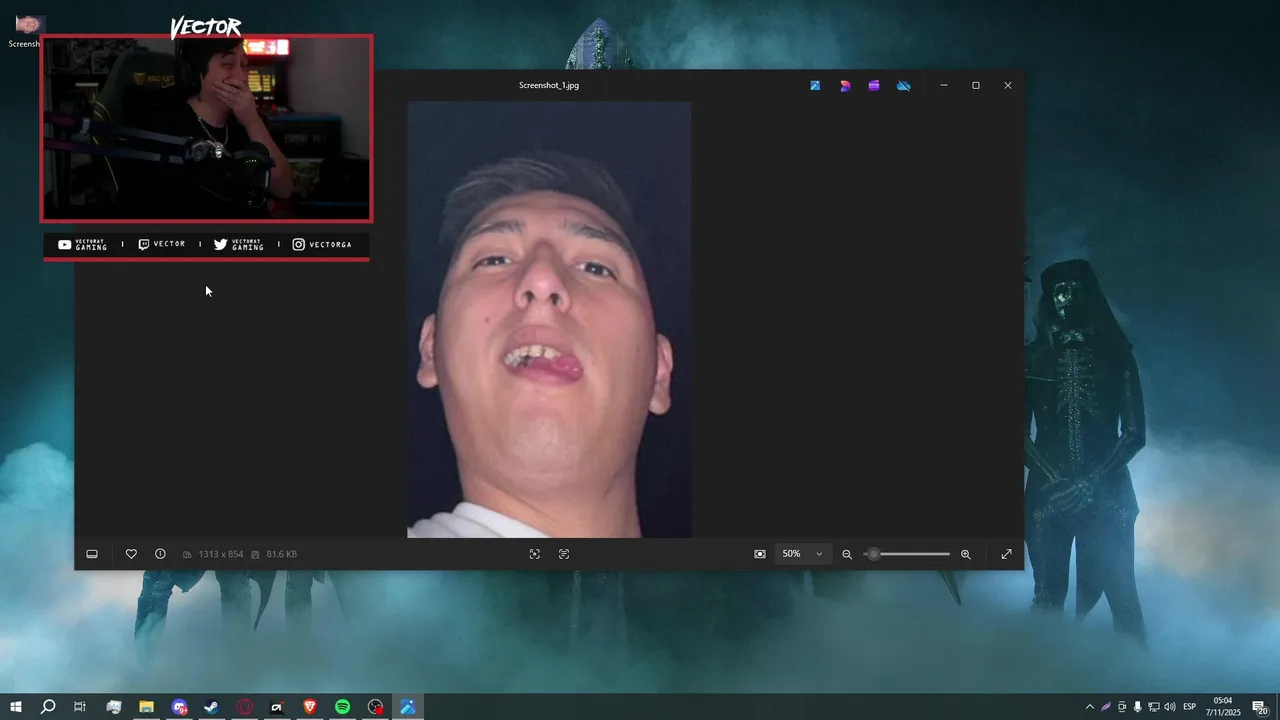Viewport: 1280px width, 720px height.
Task: Click the 81.6 KB file size text
Action: pos(281,554)
